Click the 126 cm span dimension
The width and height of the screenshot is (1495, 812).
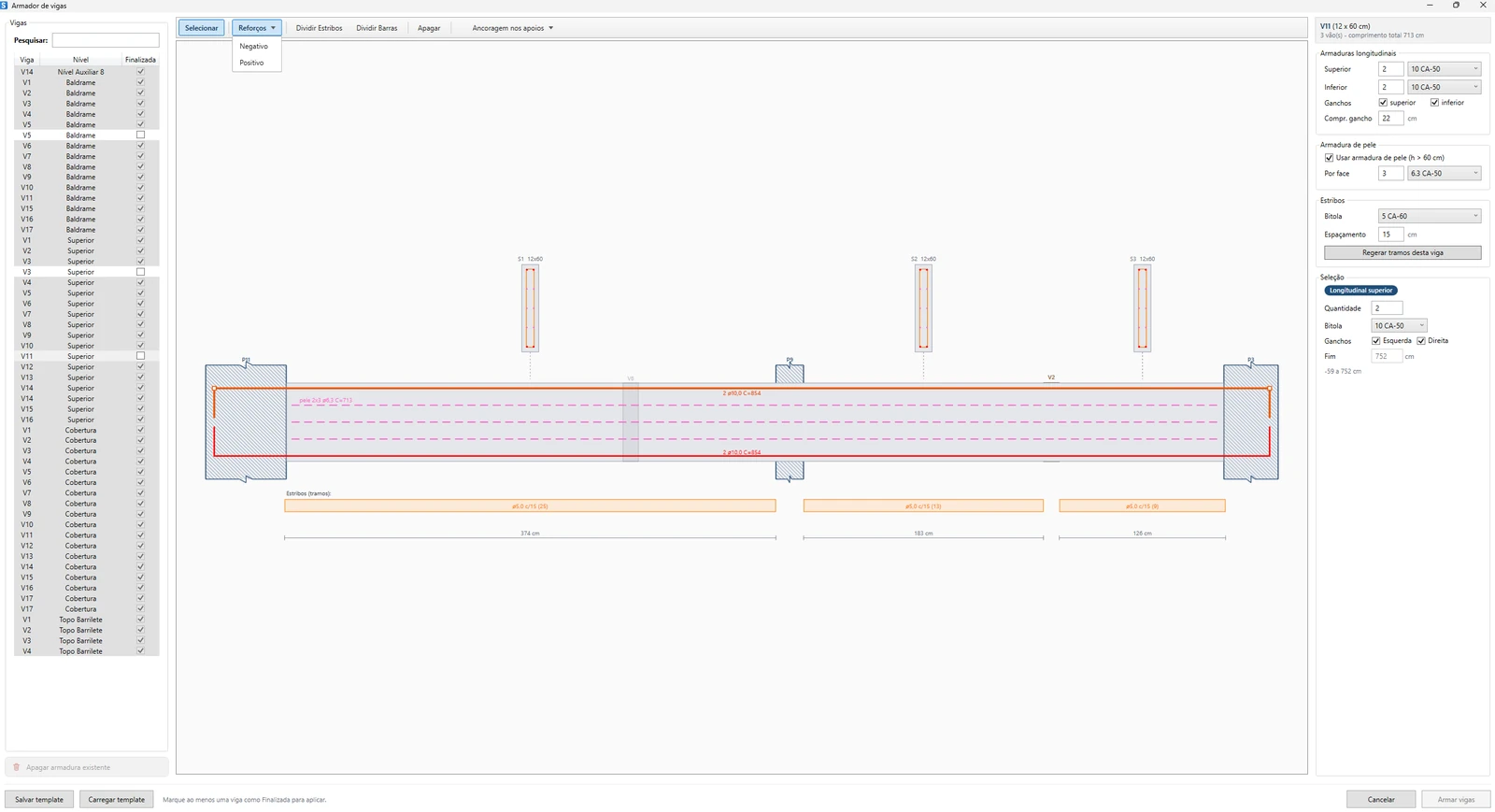pyautogui.click(x=1142, y=534)
